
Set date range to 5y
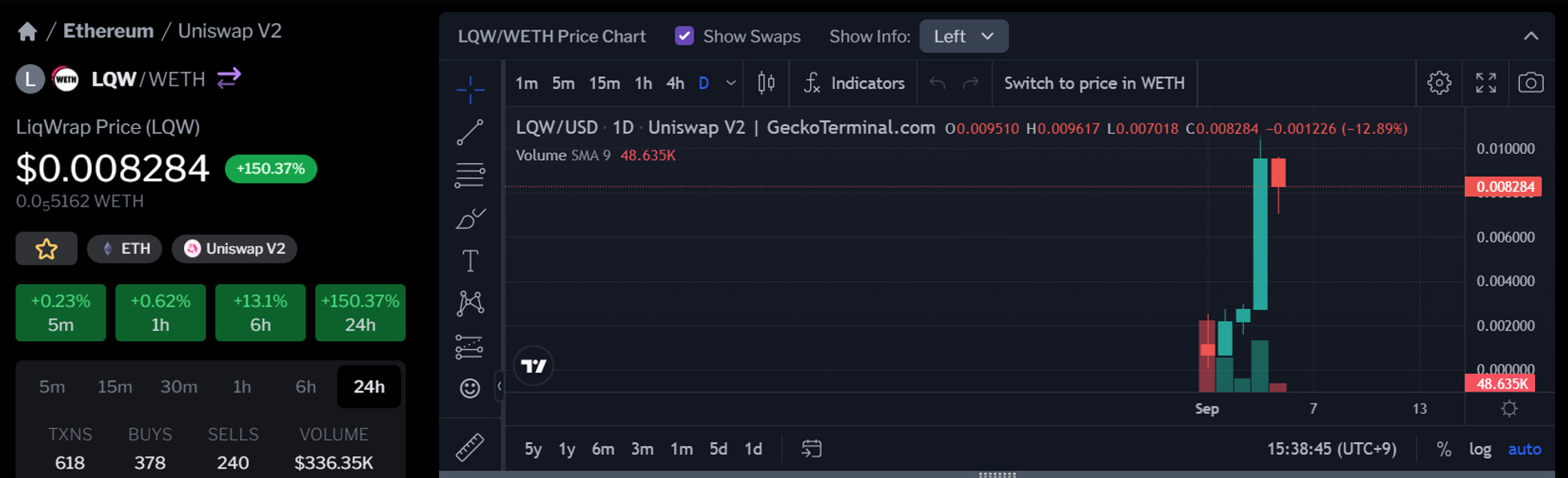[533, 449]
